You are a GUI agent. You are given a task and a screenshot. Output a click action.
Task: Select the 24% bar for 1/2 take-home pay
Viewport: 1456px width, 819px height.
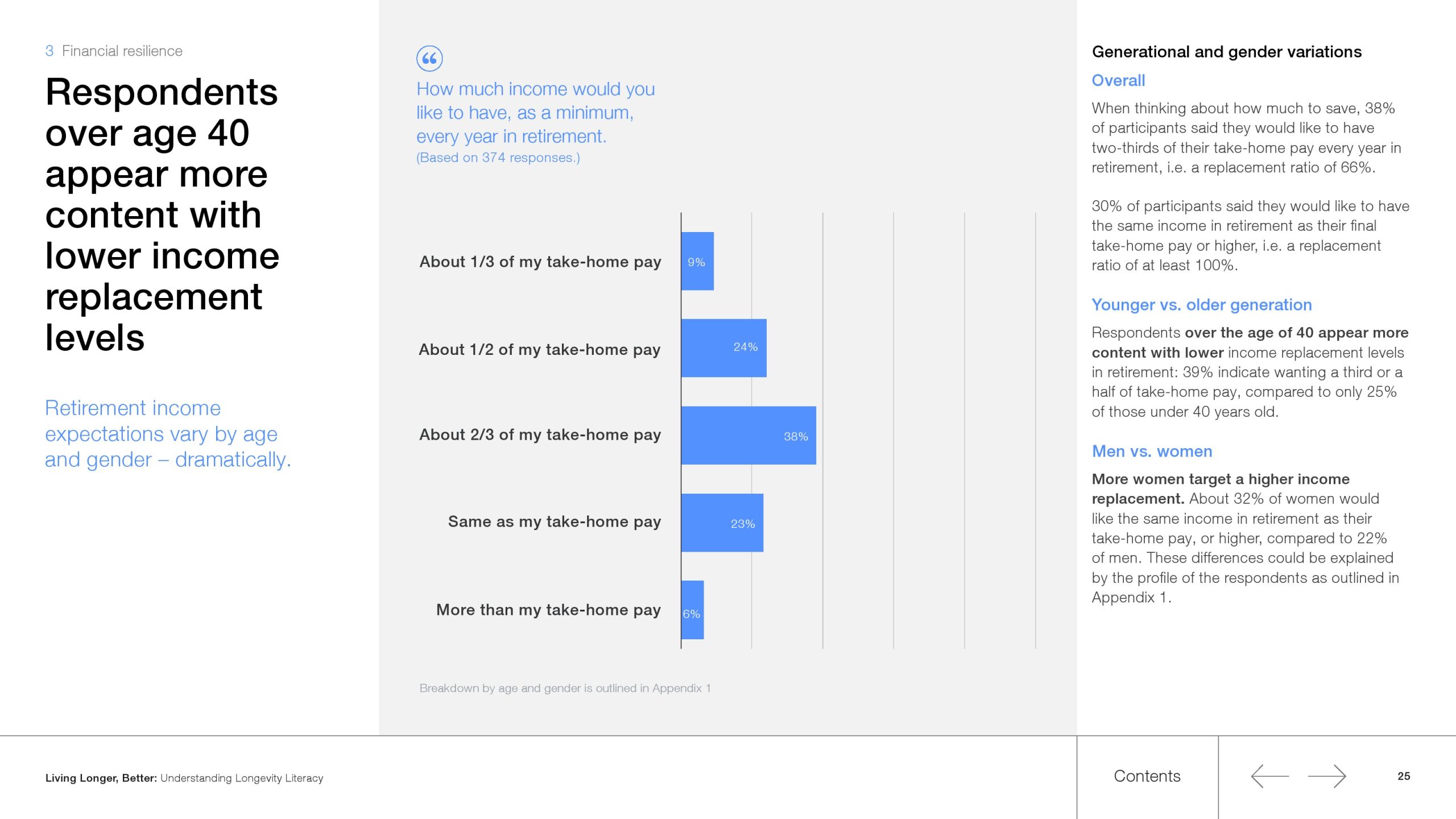723,348
